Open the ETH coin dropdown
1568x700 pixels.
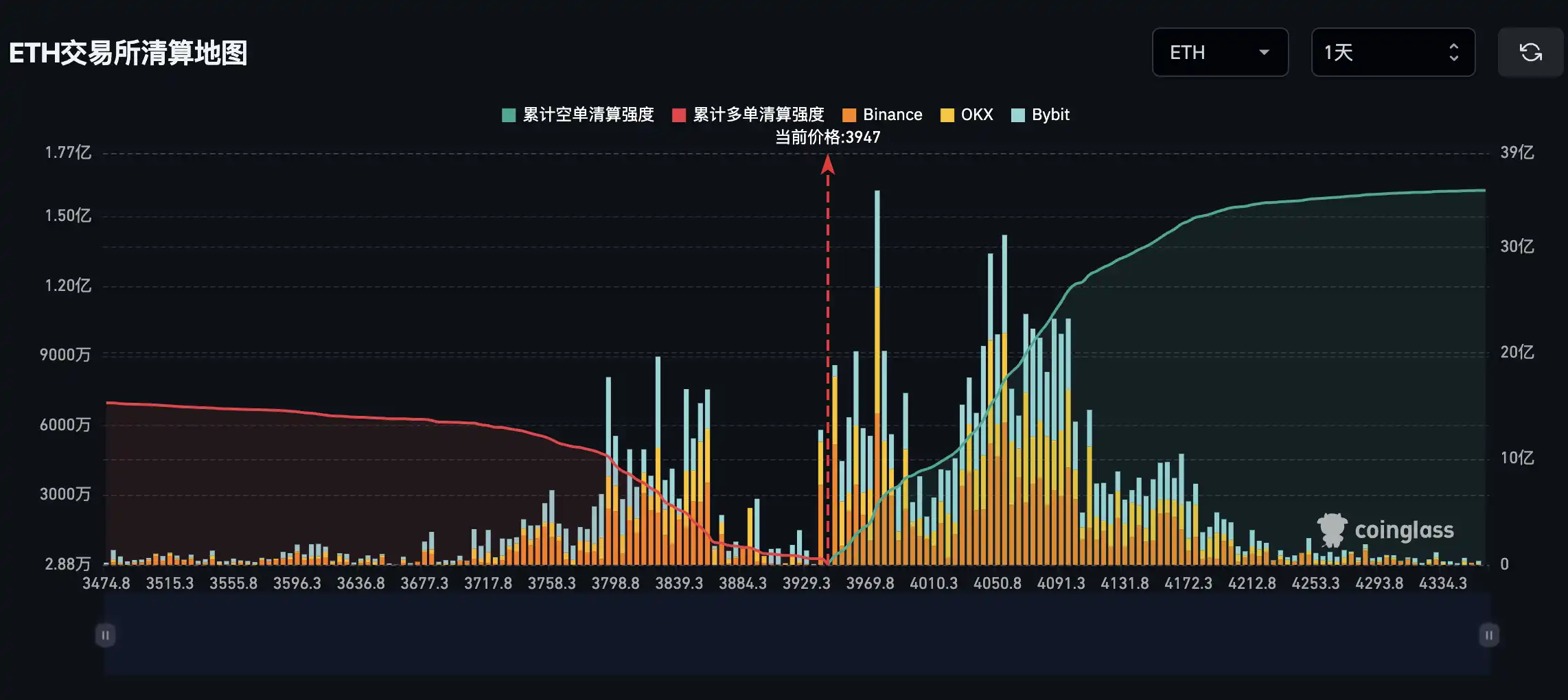pyautogui.click(x=1219, y=52)
